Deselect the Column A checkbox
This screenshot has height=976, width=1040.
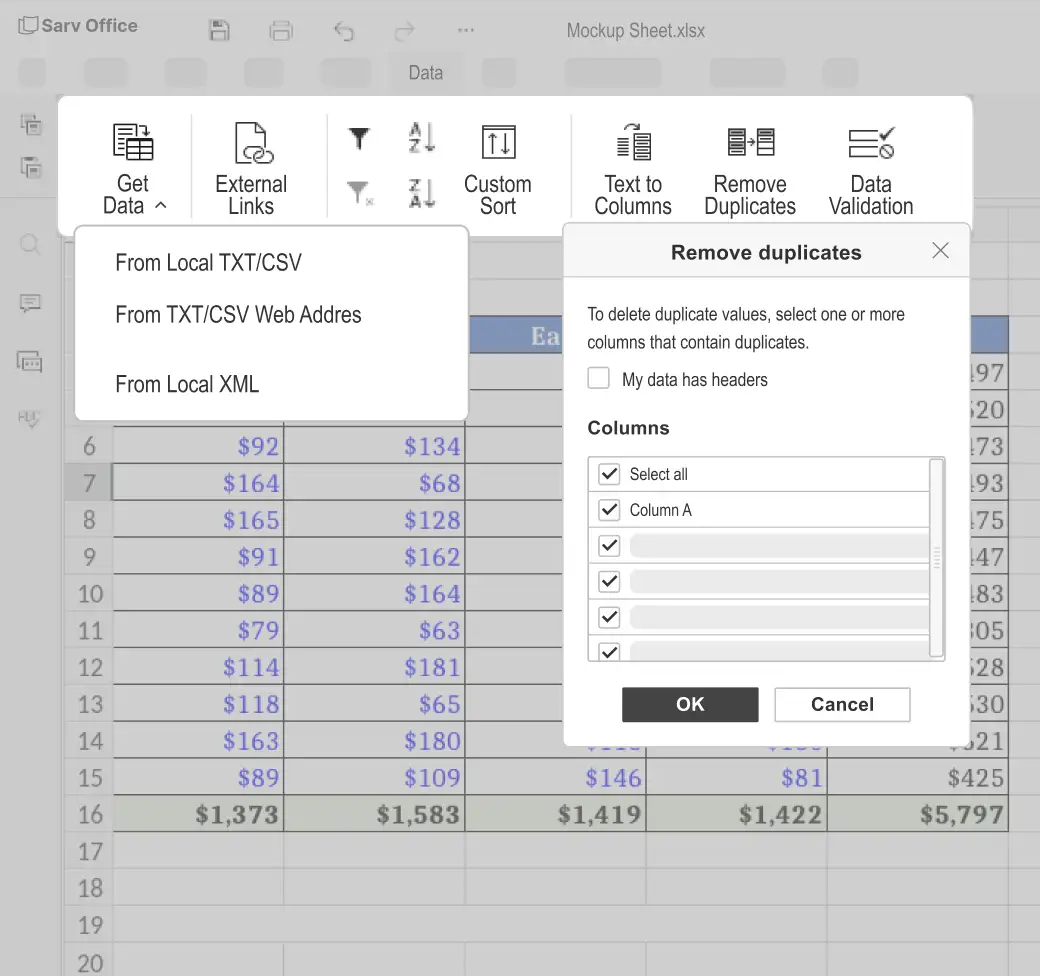608,510
